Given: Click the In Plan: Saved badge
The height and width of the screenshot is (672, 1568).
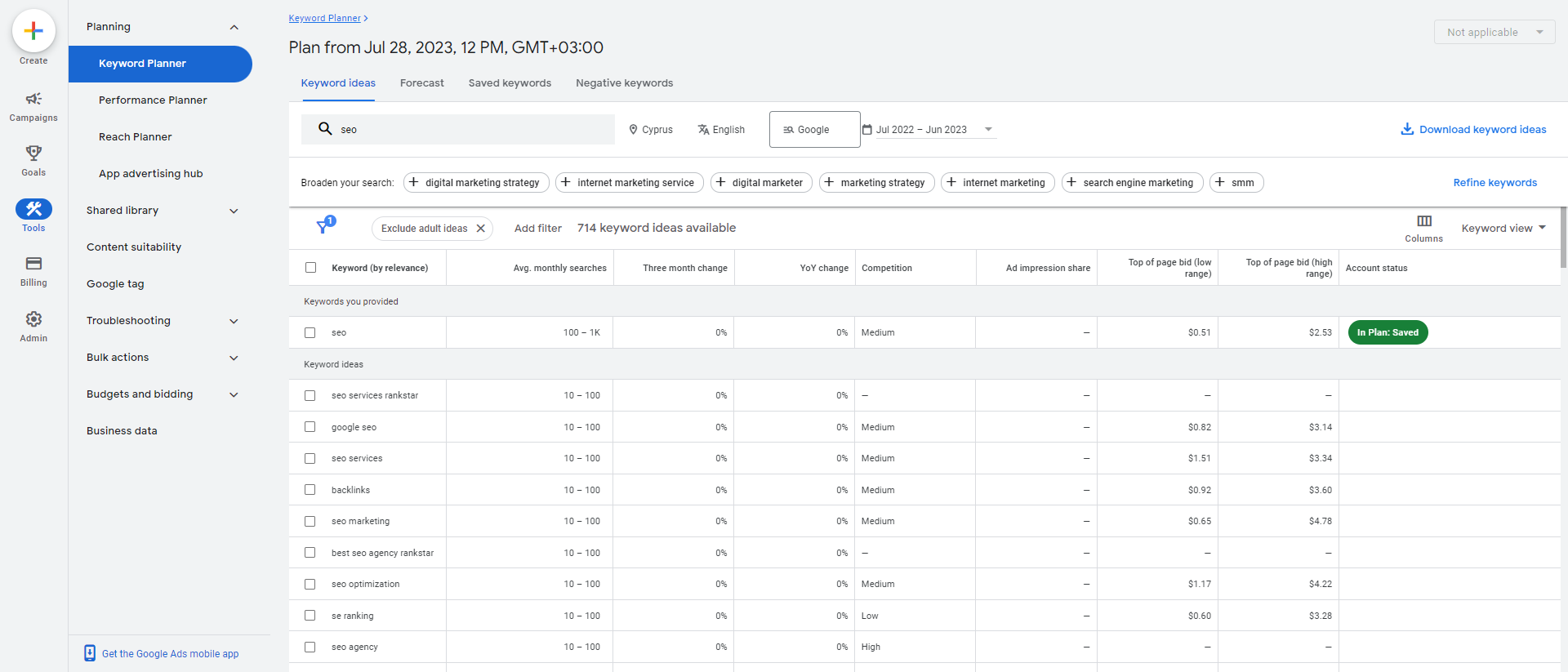Looking at the screenshot, I should tap(1388, 332).
